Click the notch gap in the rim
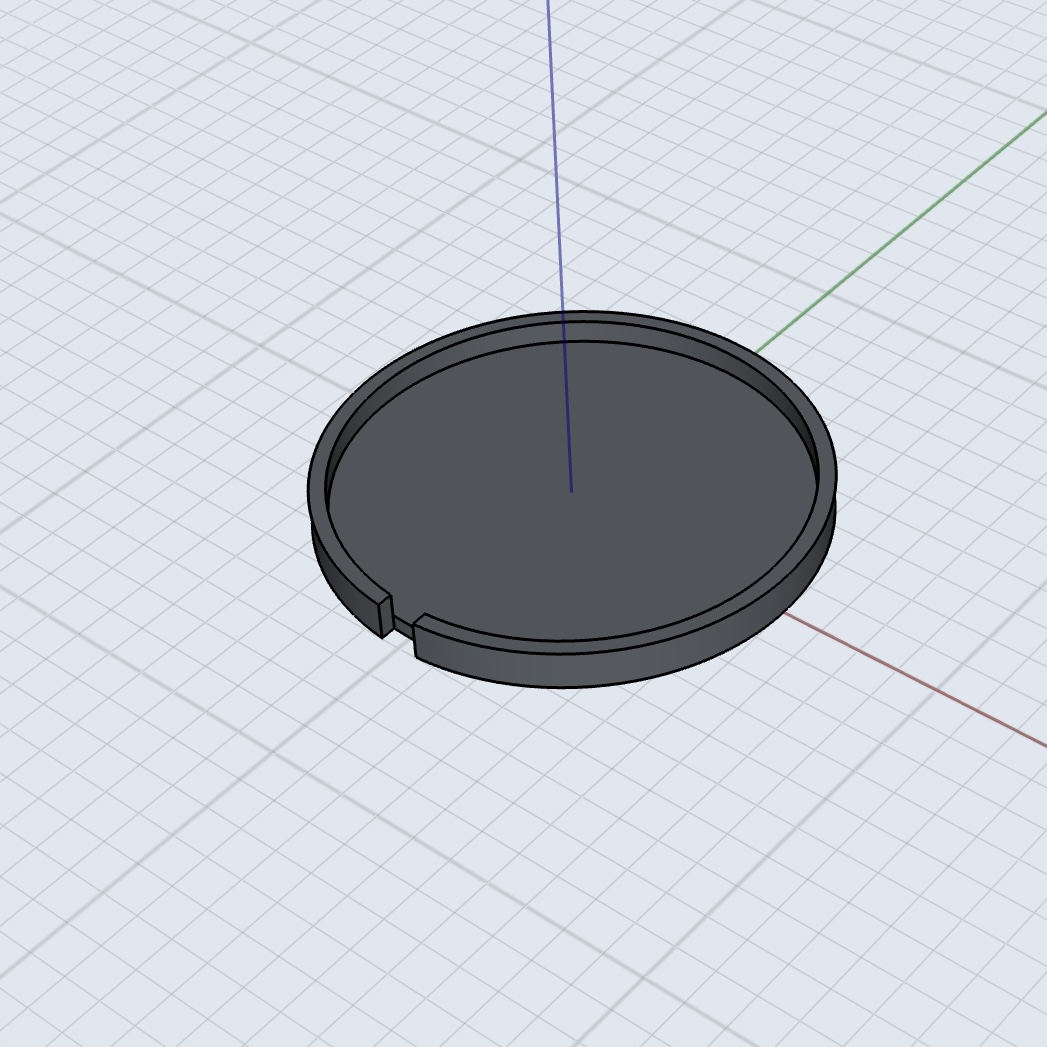The height and width of the screenshot is (1047, 1047). 402,625
